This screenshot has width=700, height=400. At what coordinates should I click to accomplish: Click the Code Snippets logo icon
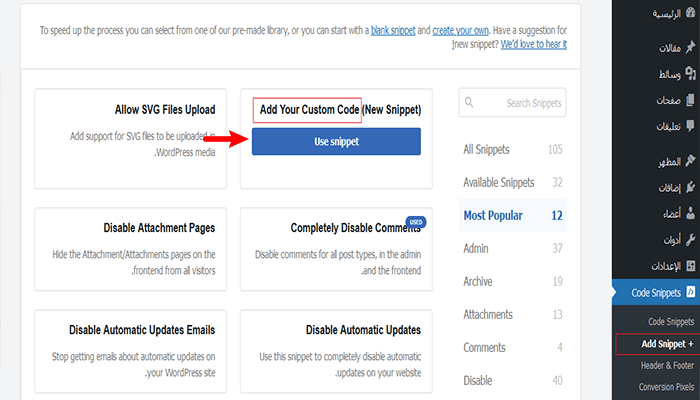point(690,292)
